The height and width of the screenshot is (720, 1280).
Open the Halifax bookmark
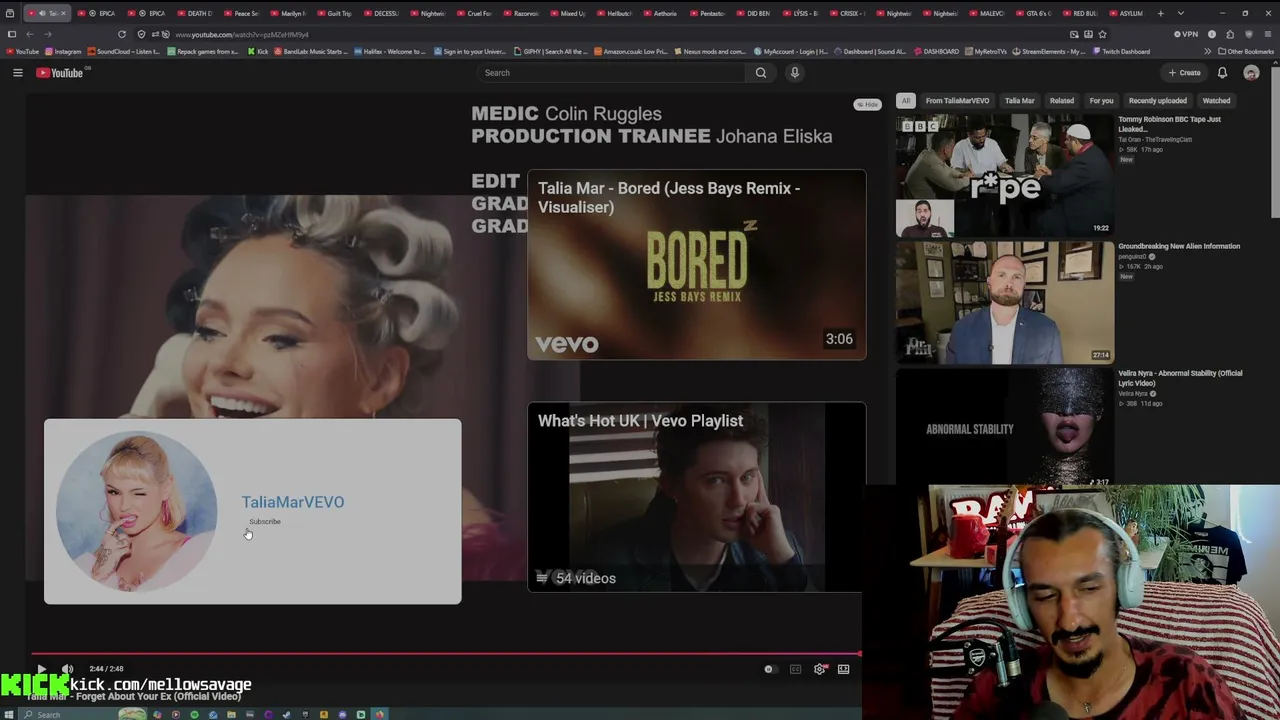pyautogui.click(x=389, y=51)
